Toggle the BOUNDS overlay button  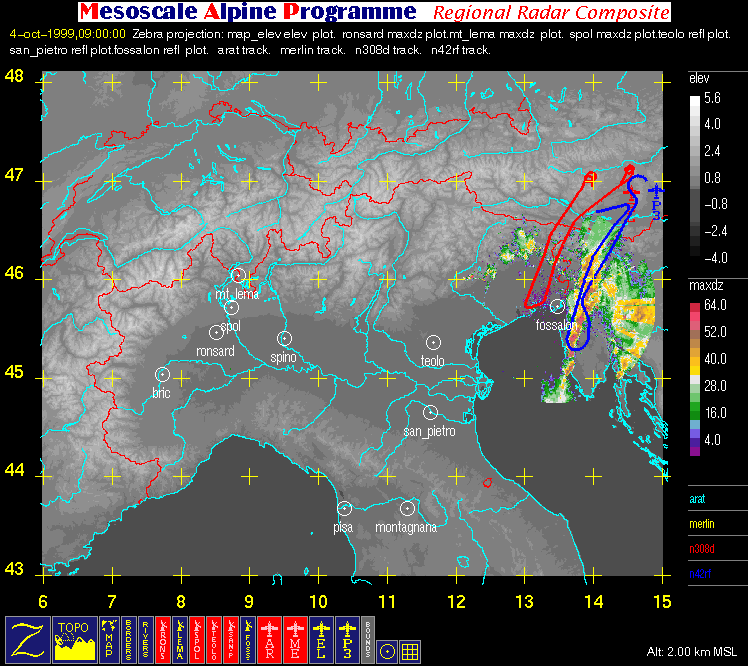(368, 640)
